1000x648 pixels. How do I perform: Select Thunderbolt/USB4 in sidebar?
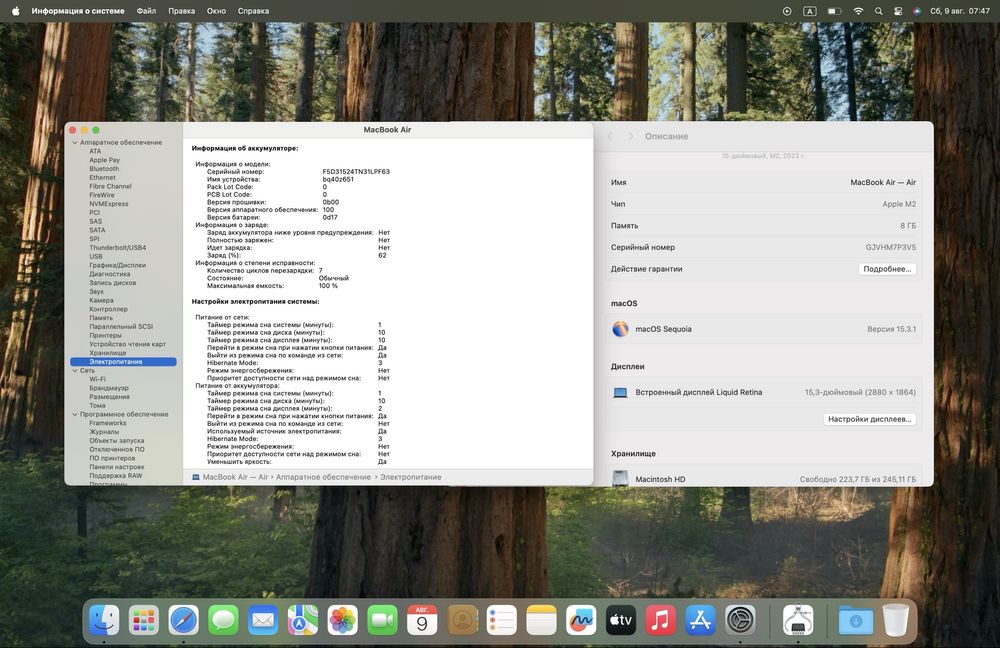click(x=117, y=247)
